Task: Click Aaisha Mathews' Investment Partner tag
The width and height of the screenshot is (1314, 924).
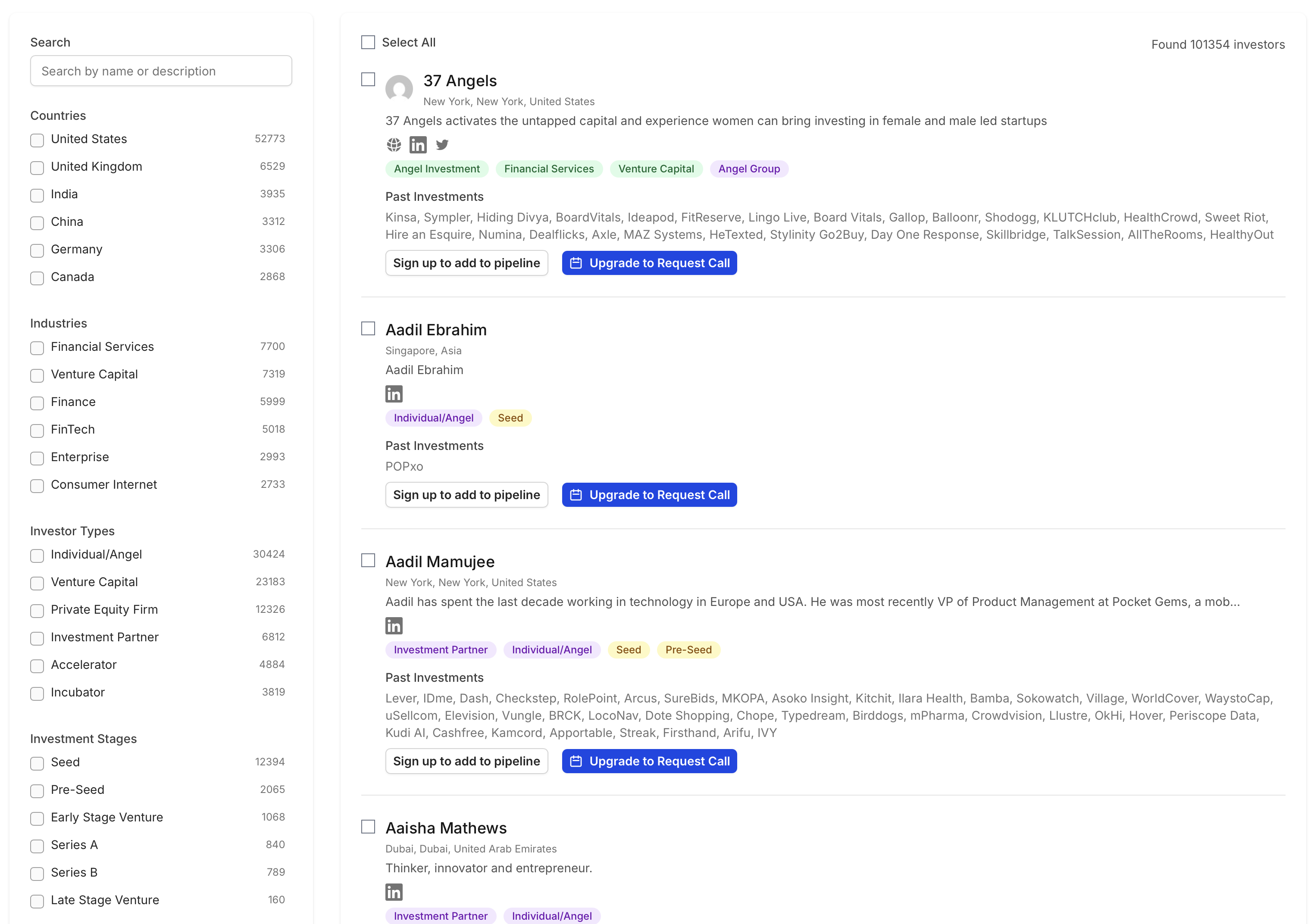Action: [440, 916]
